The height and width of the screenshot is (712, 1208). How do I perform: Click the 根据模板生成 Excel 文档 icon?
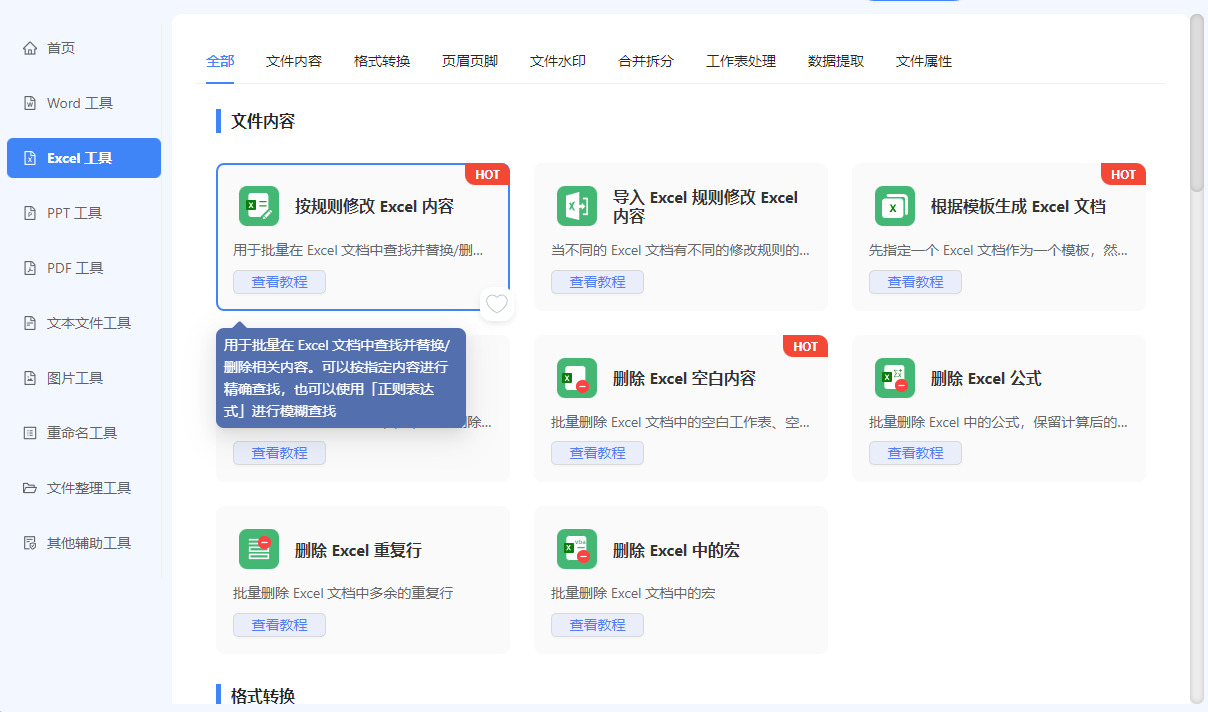tap(895, 206)
